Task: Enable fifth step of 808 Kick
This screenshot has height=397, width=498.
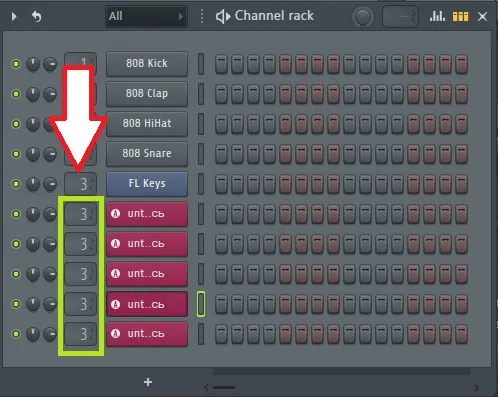Action: pos(285,64)
